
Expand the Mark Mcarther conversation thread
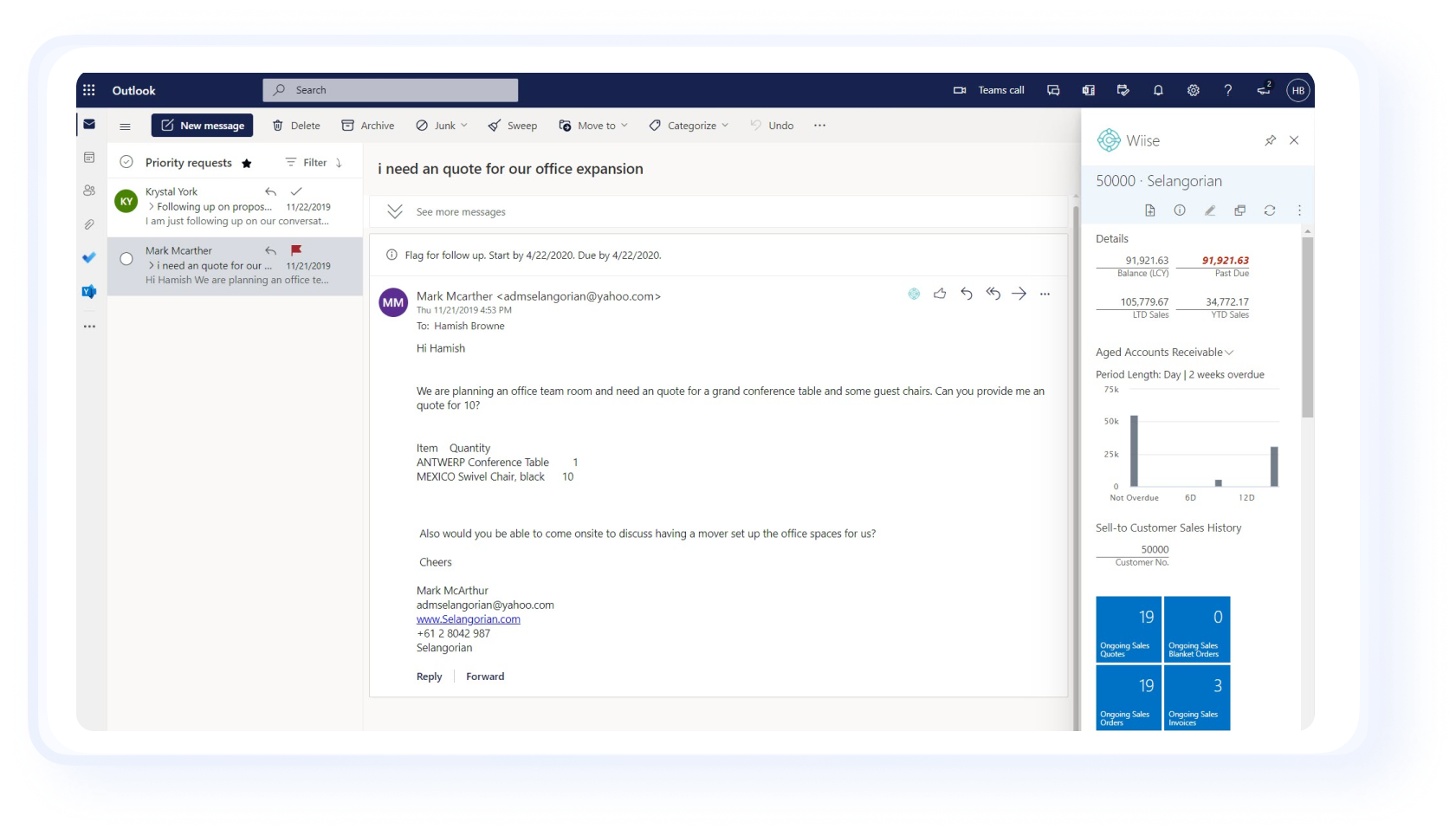(152, 266)
